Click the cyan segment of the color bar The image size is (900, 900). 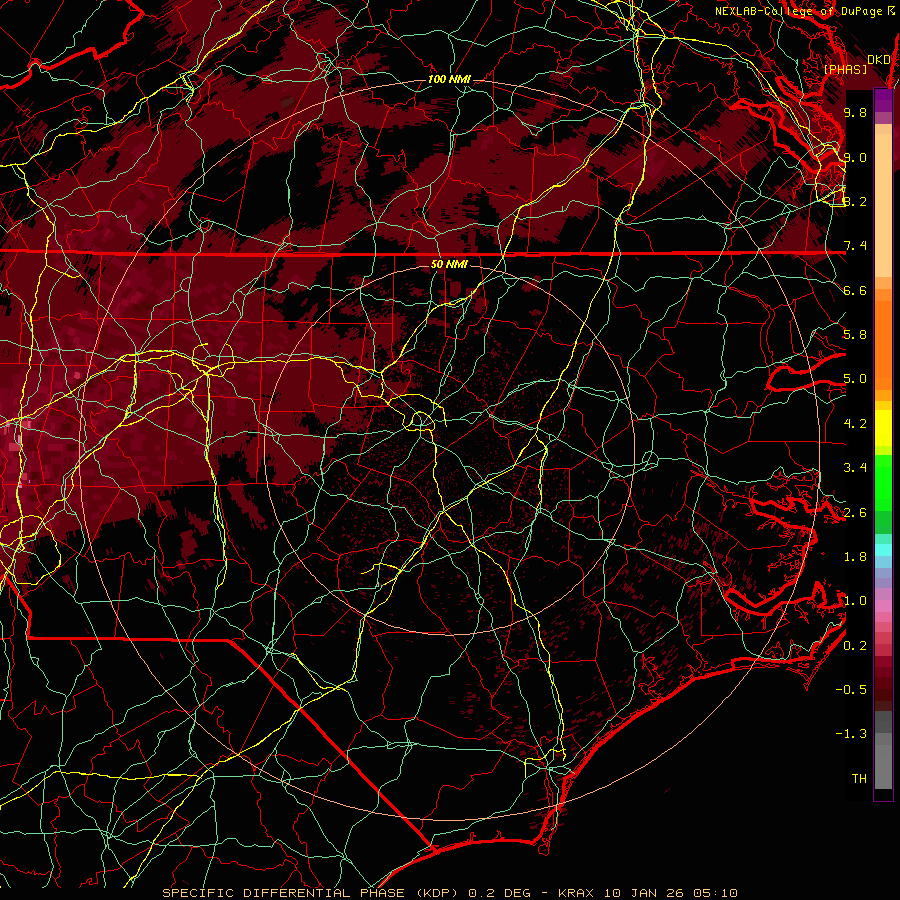[x=883, y=550]
